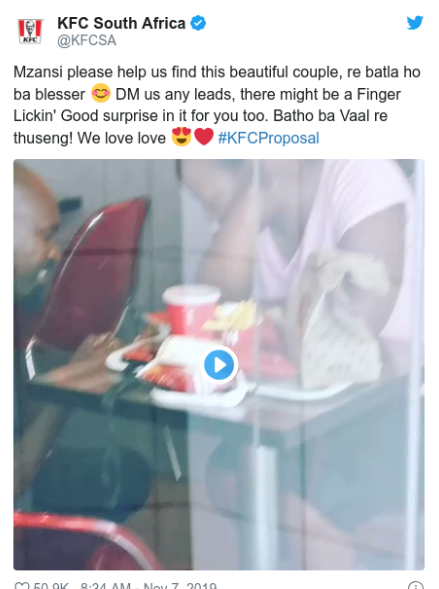The image size is (439, 589).
Task: Click the red heart emoji
Action: pyautogui.click(x=204, y=137)
